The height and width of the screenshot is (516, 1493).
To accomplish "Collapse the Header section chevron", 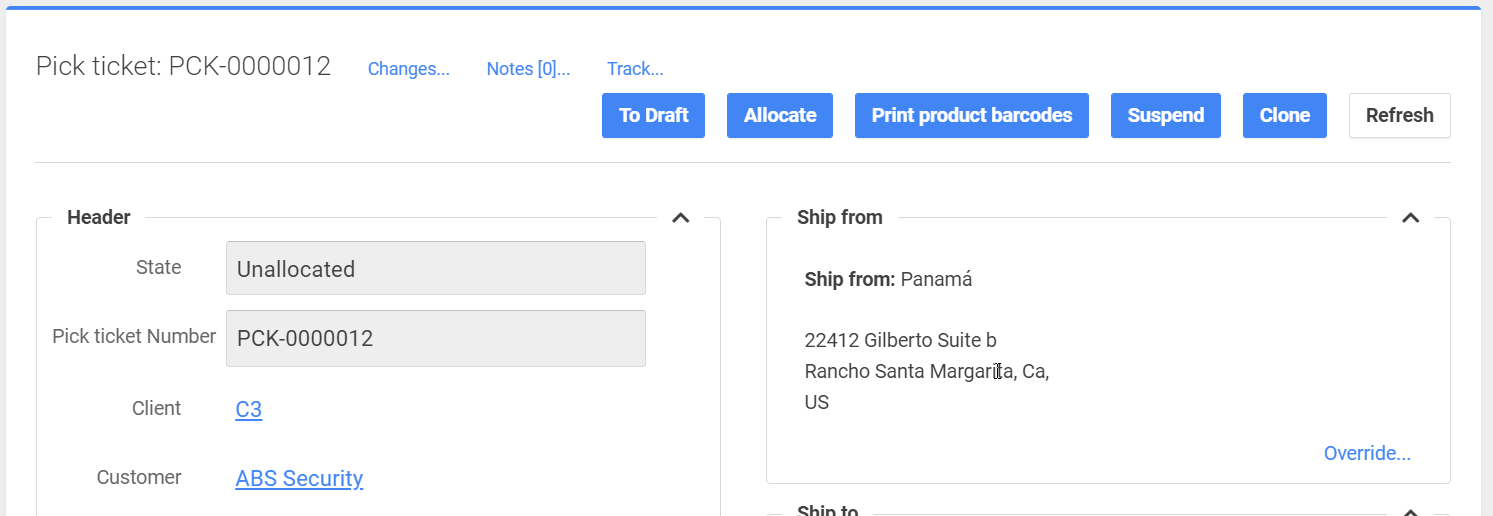I will pyautogui.click(x=681, y=217).
